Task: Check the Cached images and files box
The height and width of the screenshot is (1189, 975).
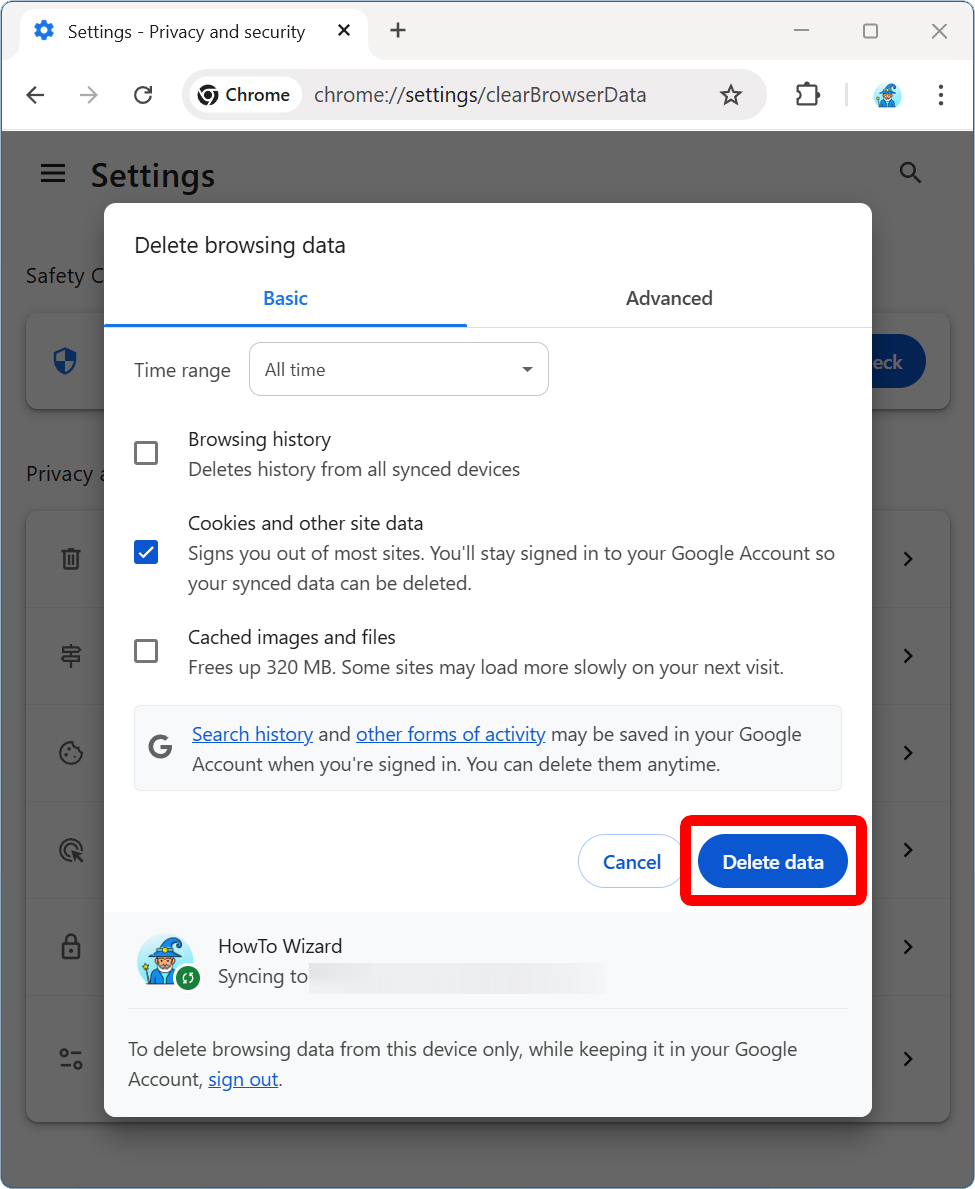Action: [146, 651]
